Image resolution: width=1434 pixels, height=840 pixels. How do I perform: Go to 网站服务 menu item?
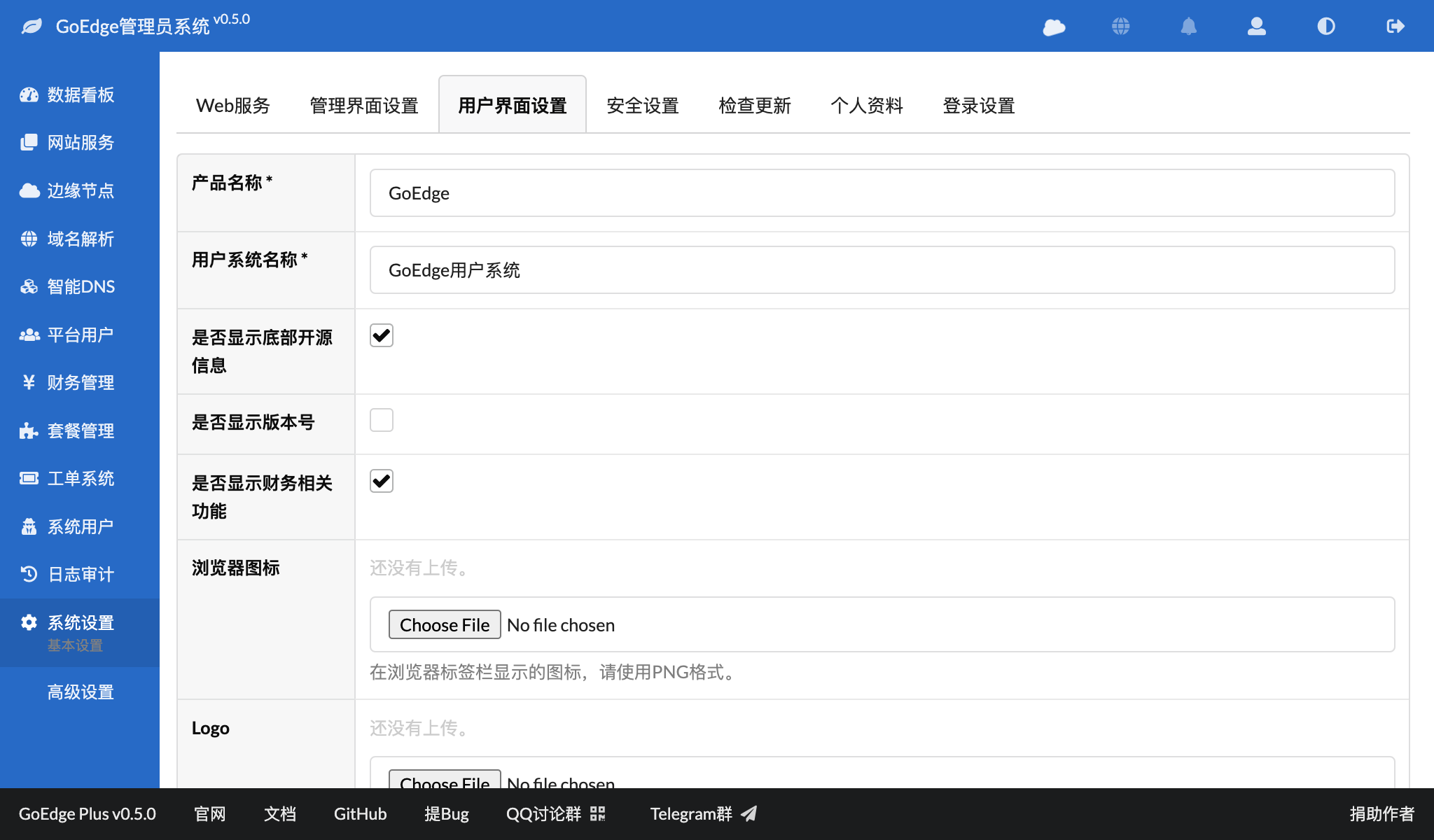[x=80, y=142]
